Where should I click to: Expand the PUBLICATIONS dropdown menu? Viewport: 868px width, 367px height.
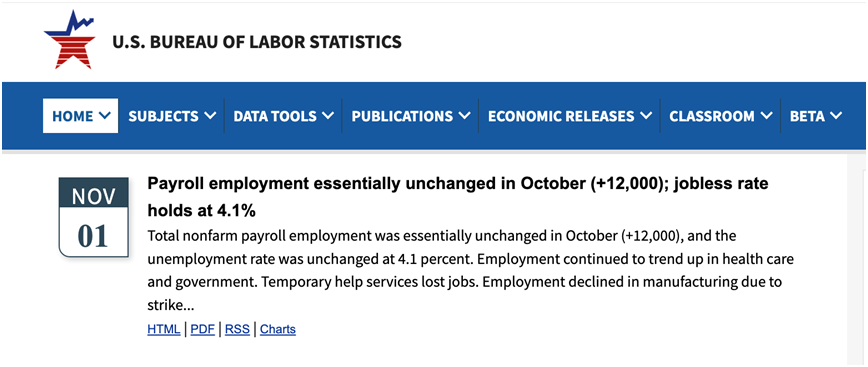(411, 116)
